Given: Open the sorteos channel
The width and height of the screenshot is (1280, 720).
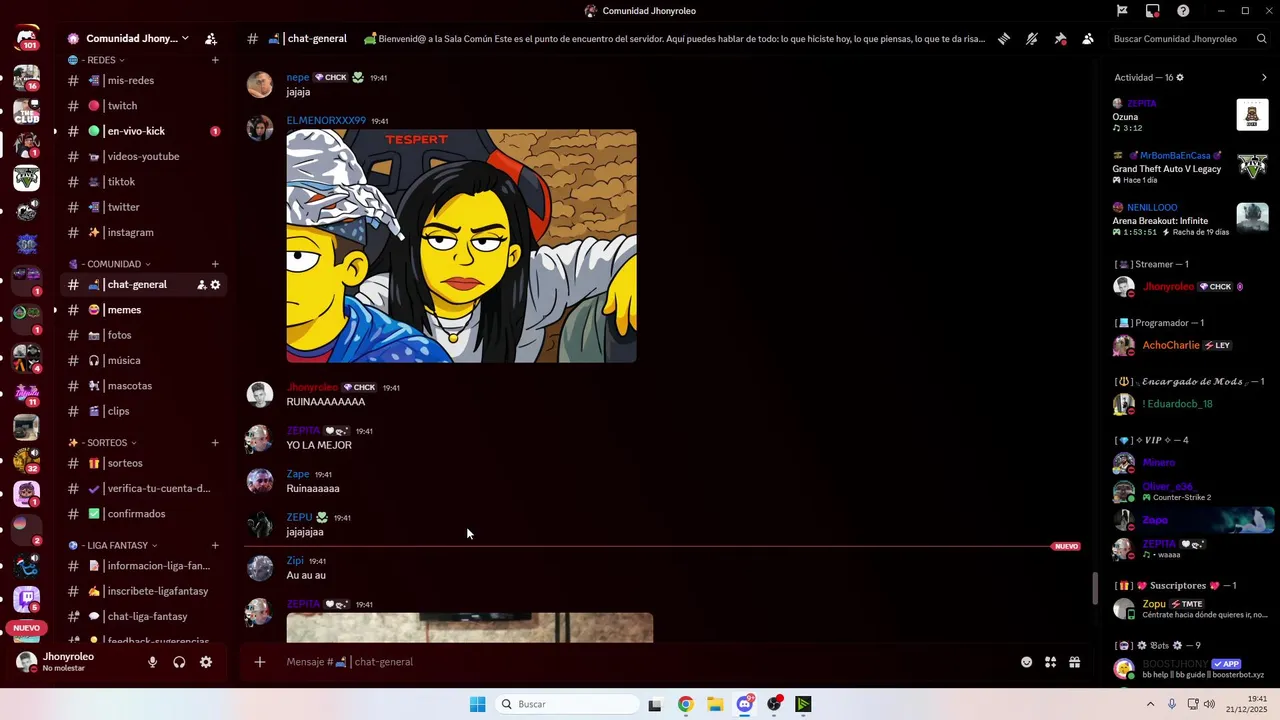Looking at the screenshot, I should (144, 464).
